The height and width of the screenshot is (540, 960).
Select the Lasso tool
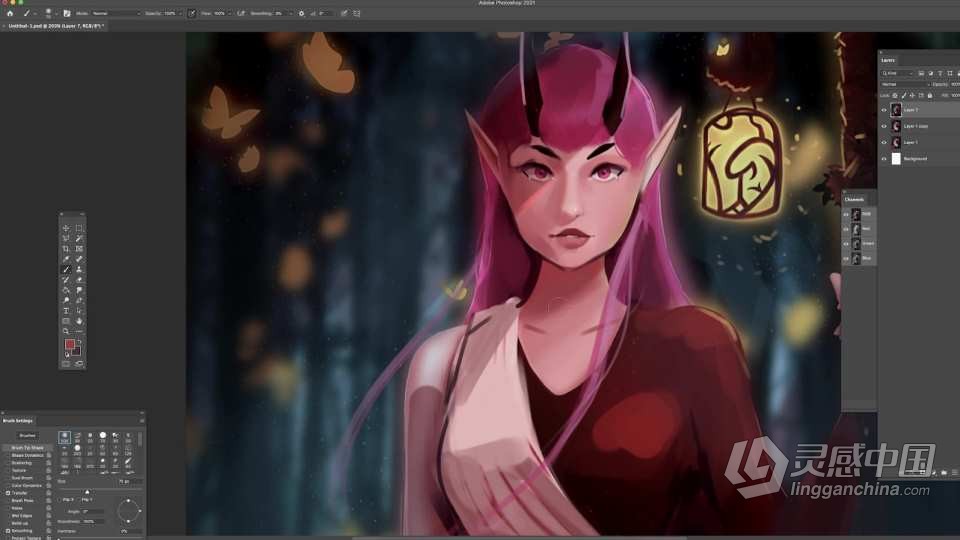(x=66, y=238)
